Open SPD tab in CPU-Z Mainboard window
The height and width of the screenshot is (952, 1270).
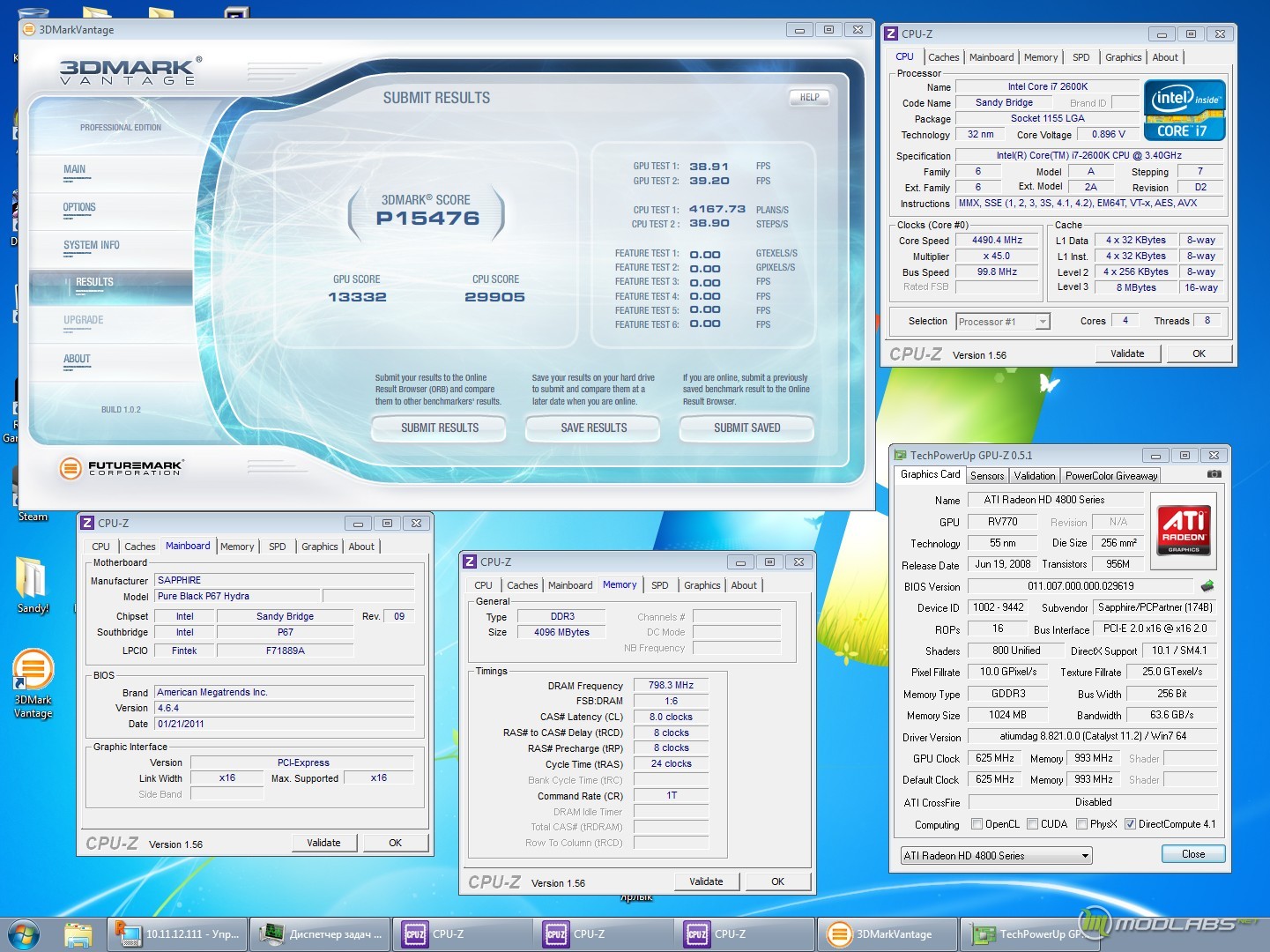pyautogui.click(x=277, y=547)
